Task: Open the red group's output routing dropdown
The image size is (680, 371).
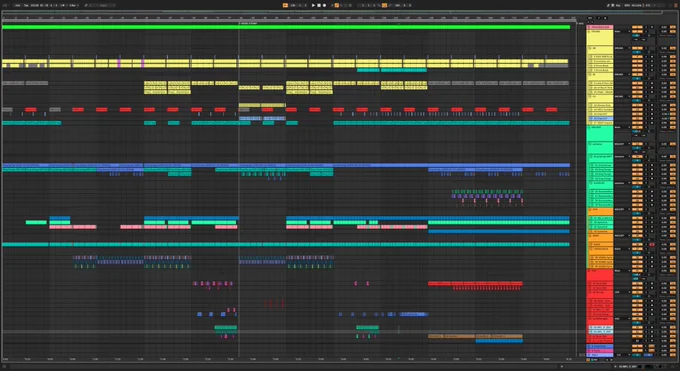Action: [623, 271]
